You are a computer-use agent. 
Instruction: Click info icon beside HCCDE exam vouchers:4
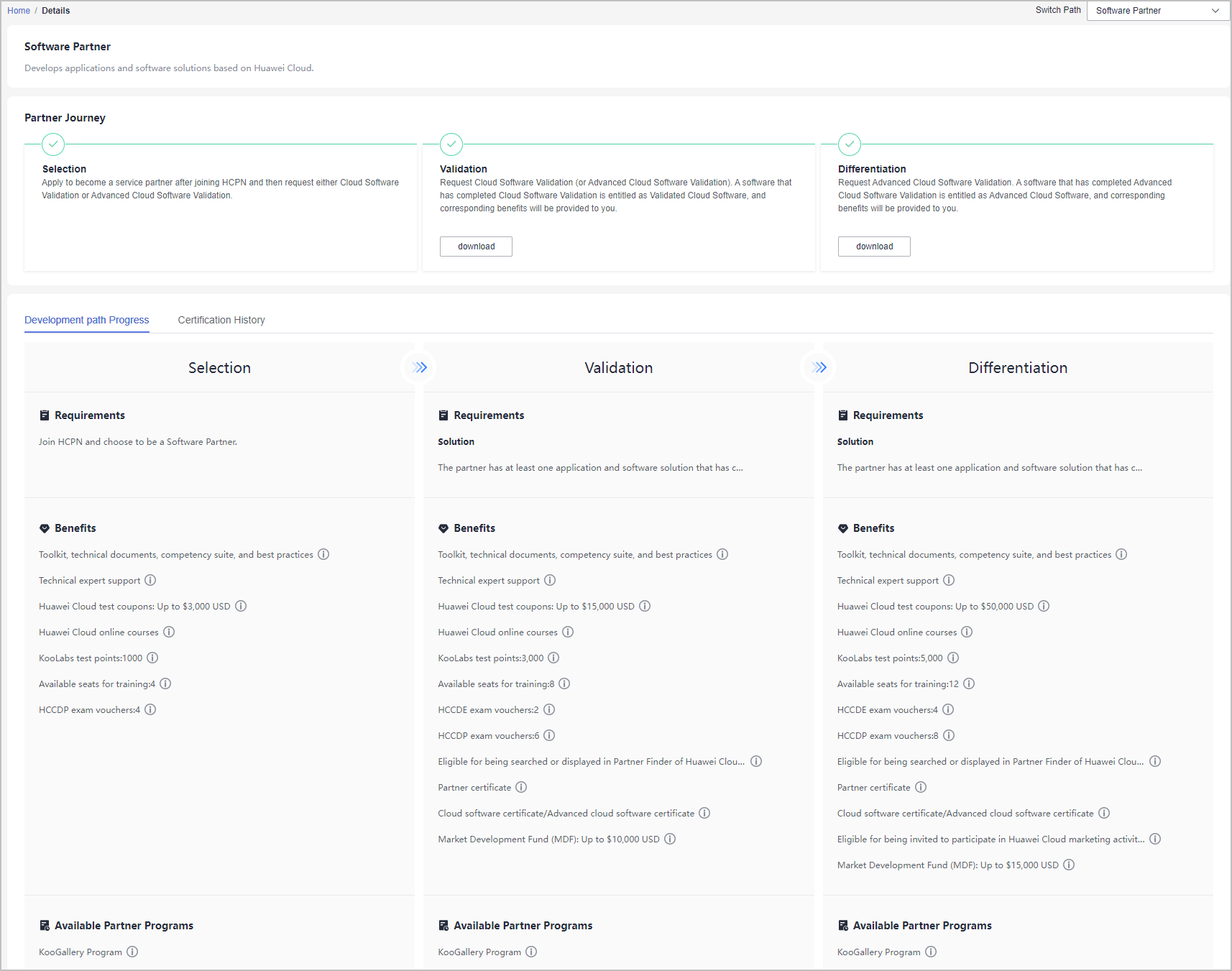(948, 709)
